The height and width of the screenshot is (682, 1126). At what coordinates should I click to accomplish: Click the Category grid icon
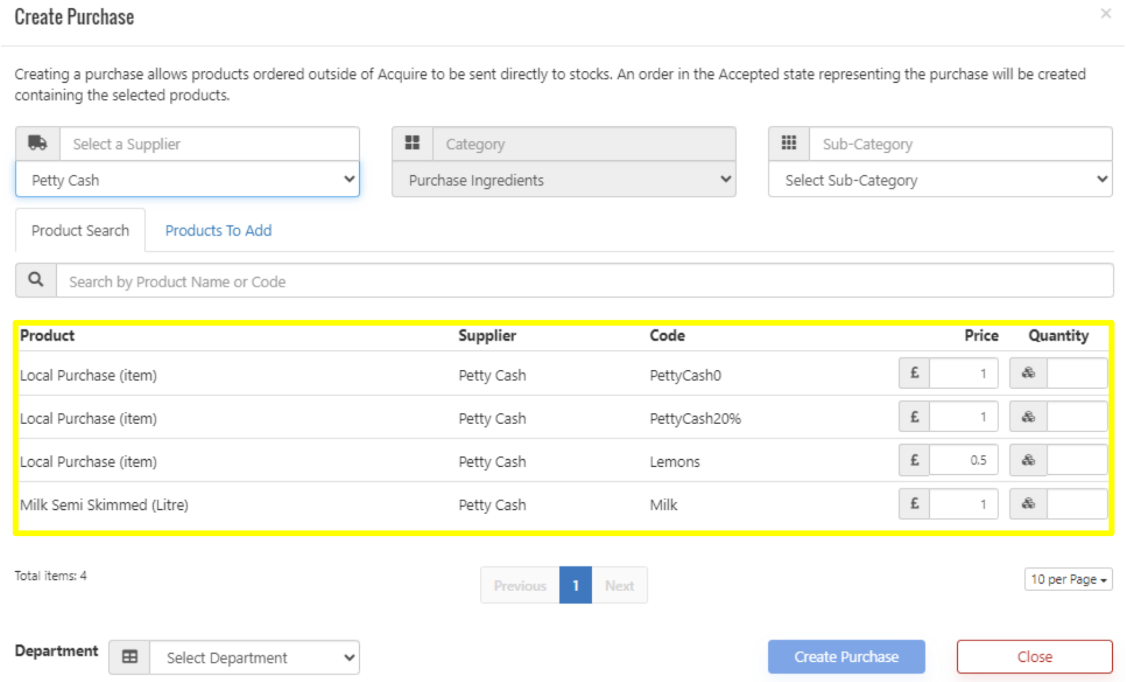coord(412,144)
